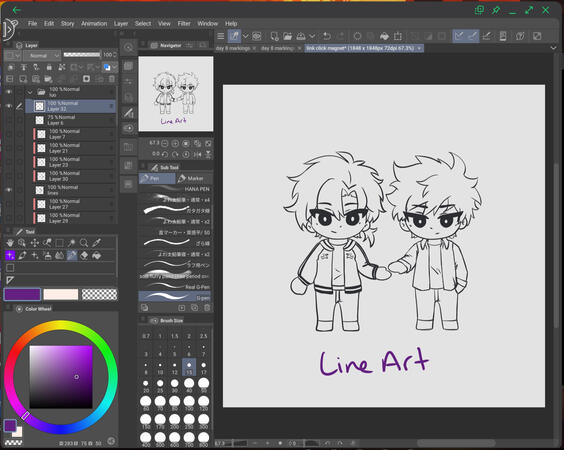Toggle visibility of Layer 7
Viewport: 564px width, 450px height.
tap(9, 134)
